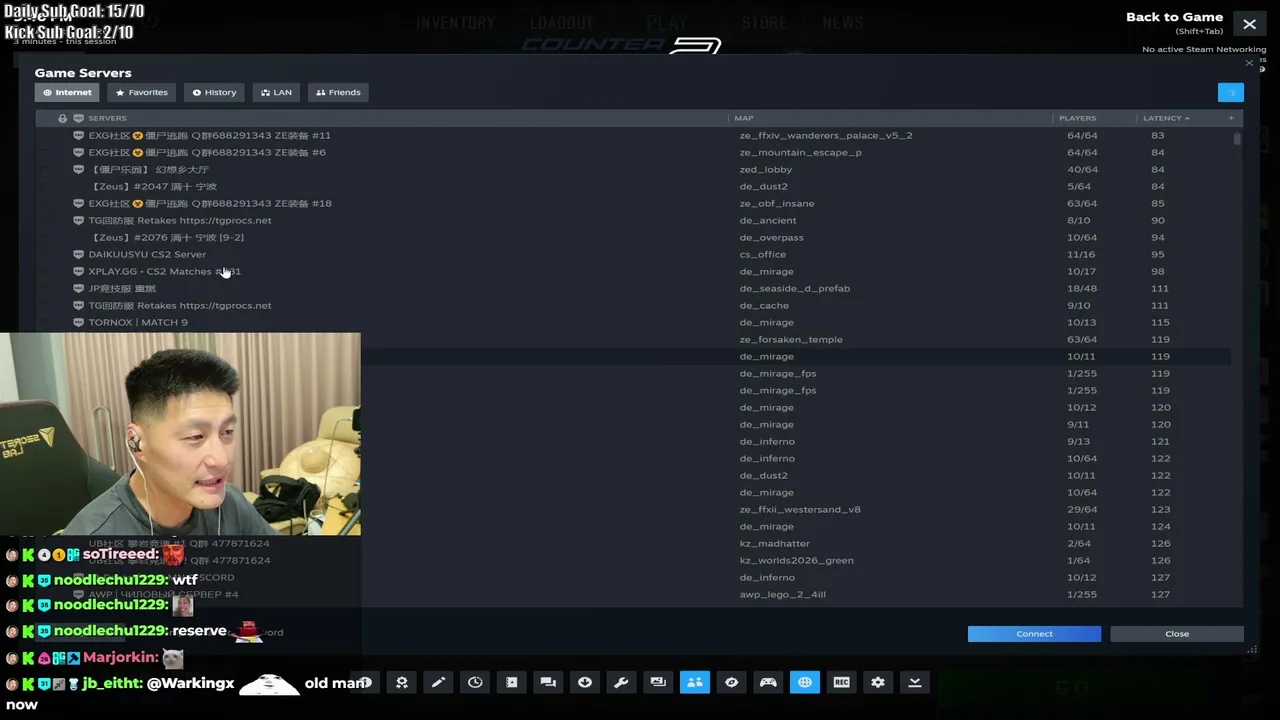The image size is (1280, 720).
Task: Click map name awp_lego_2_4ill
Action: pos(783,594)
